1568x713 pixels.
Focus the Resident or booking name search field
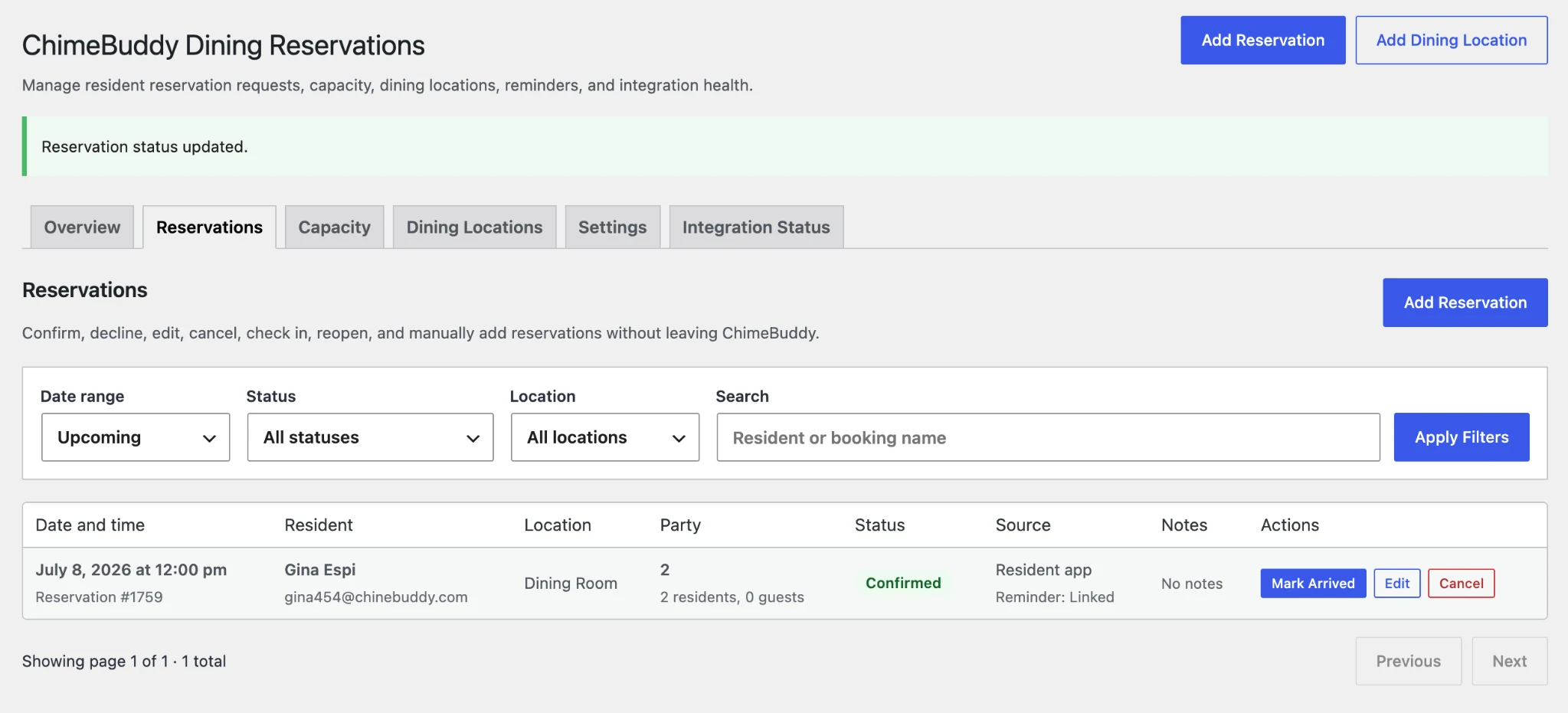click(x=1048, y=437)
